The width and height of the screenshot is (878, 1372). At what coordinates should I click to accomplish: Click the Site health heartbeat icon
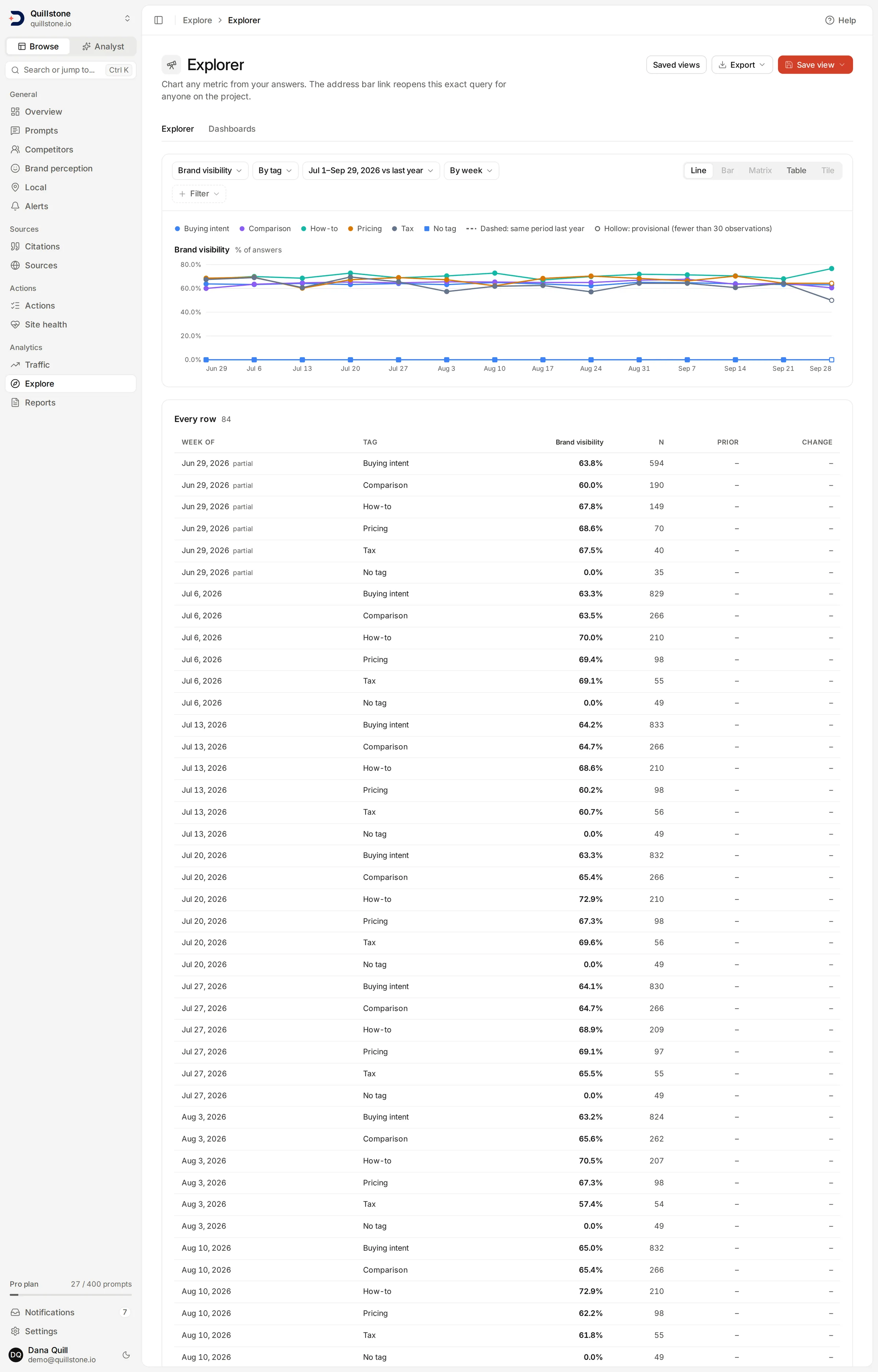point(15,324)
